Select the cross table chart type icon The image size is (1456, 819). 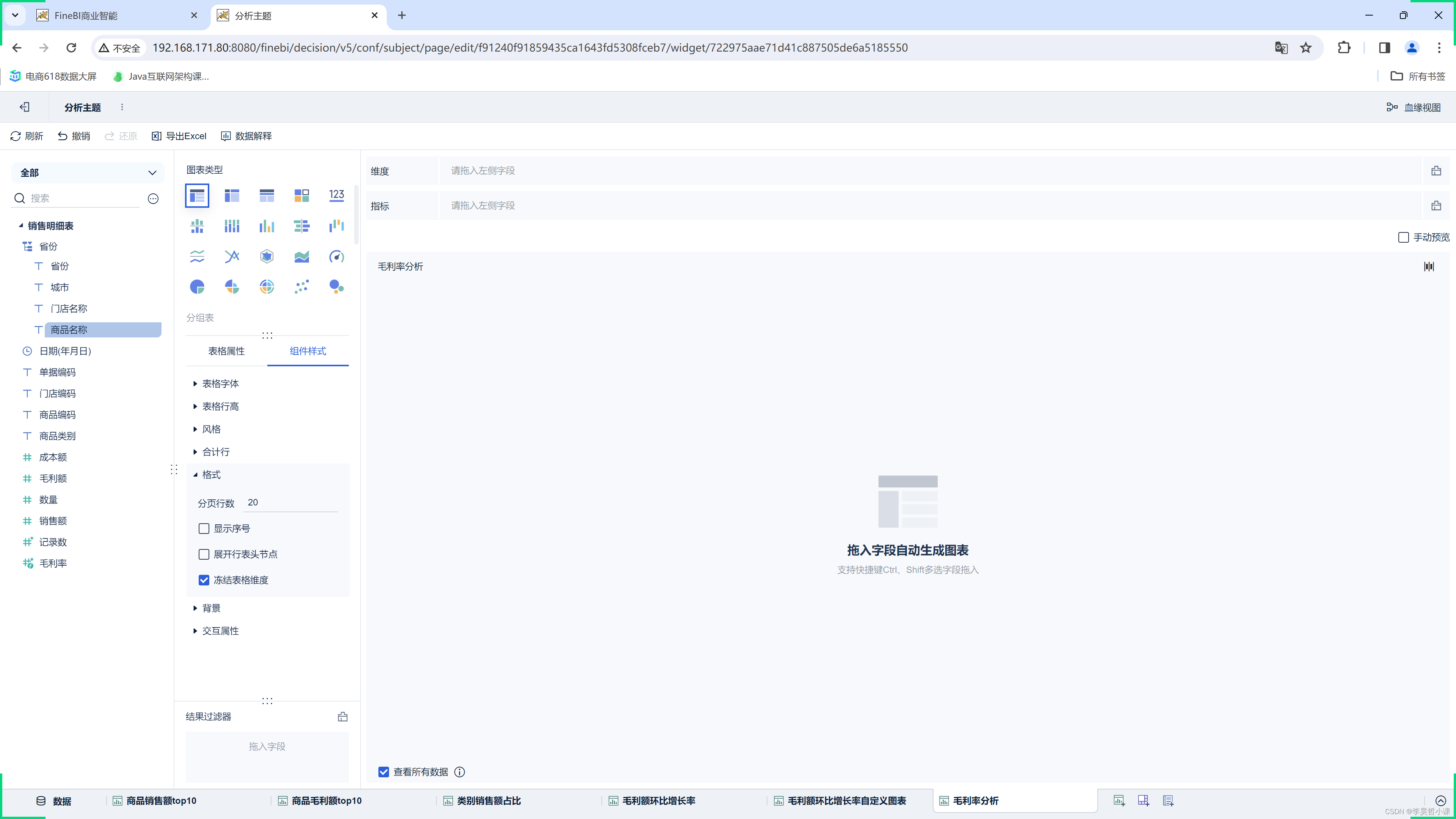232,196
